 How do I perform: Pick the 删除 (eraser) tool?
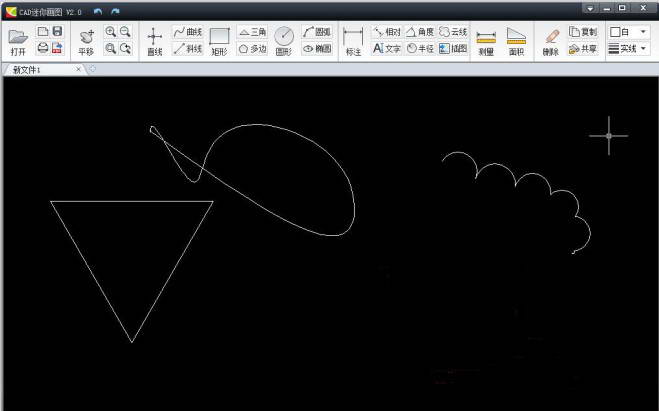click(551, 41)
